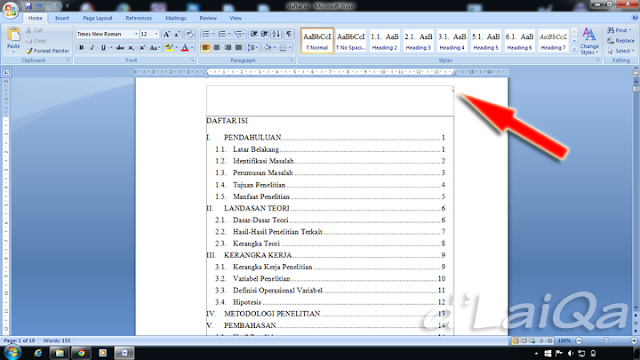Screen dimensions: 640x360
Task: Click the Grow Font icon
Action: point(166,34)
